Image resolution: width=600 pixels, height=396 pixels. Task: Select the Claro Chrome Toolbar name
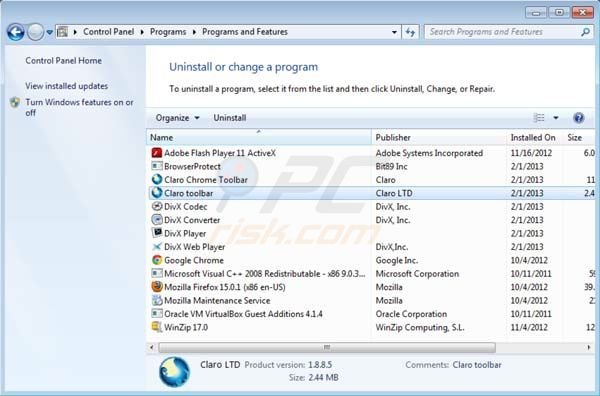coord(206,180)
